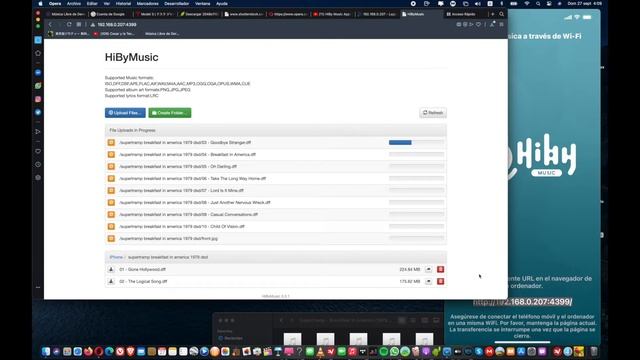Open the Archivo menu
The image size is (640, 360).
coord(74,4)
